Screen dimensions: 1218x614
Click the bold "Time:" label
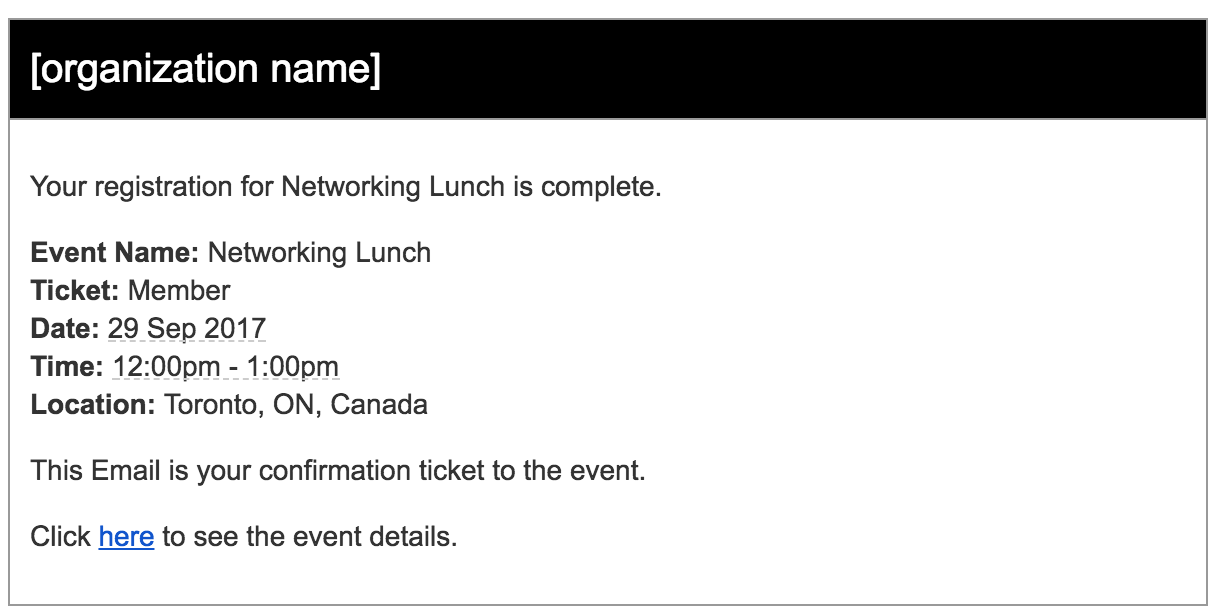coord(67,367)
